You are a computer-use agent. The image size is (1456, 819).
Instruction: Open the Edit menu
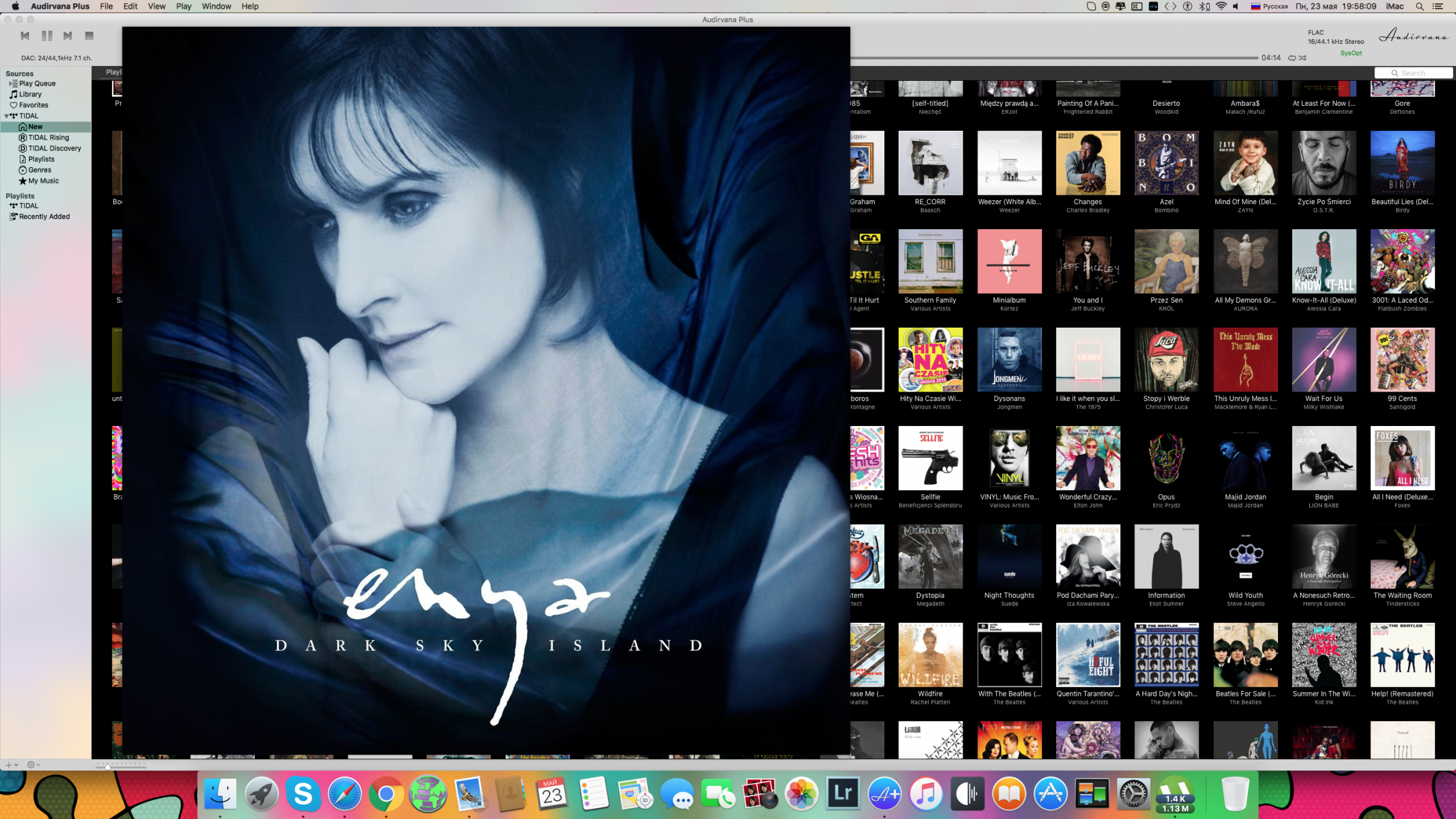point(130,6)
